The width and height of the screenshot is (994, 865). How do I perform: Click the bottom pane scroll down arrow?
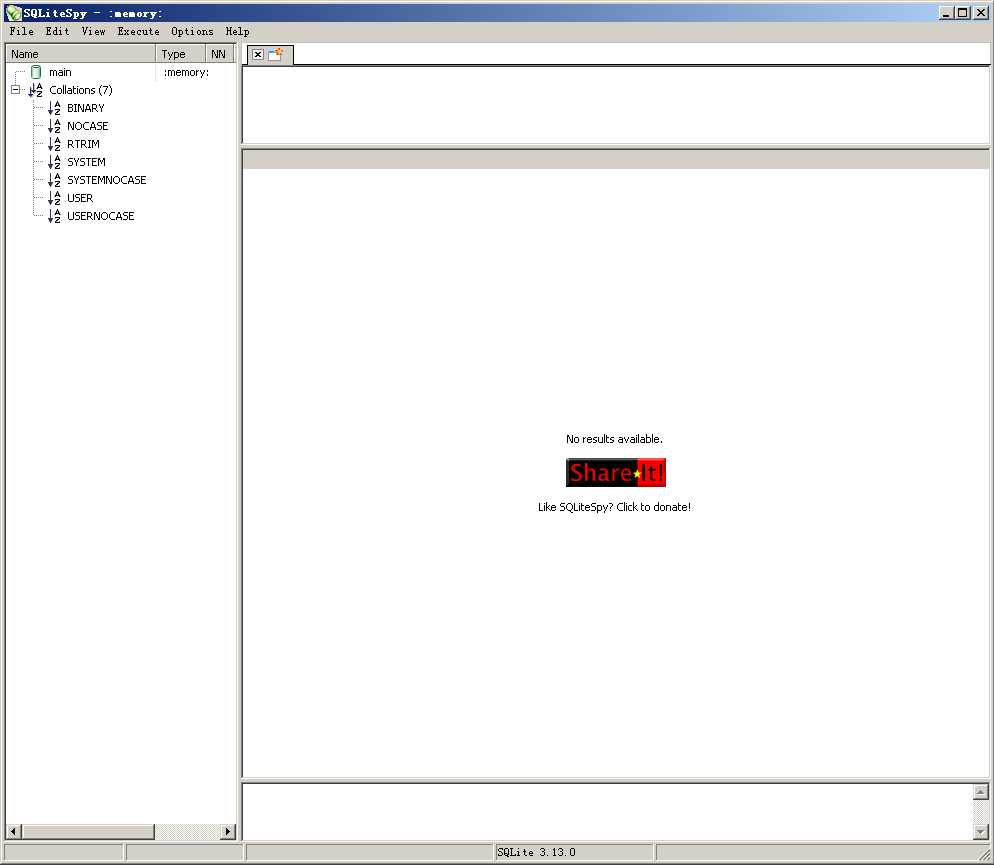(981, 831)
